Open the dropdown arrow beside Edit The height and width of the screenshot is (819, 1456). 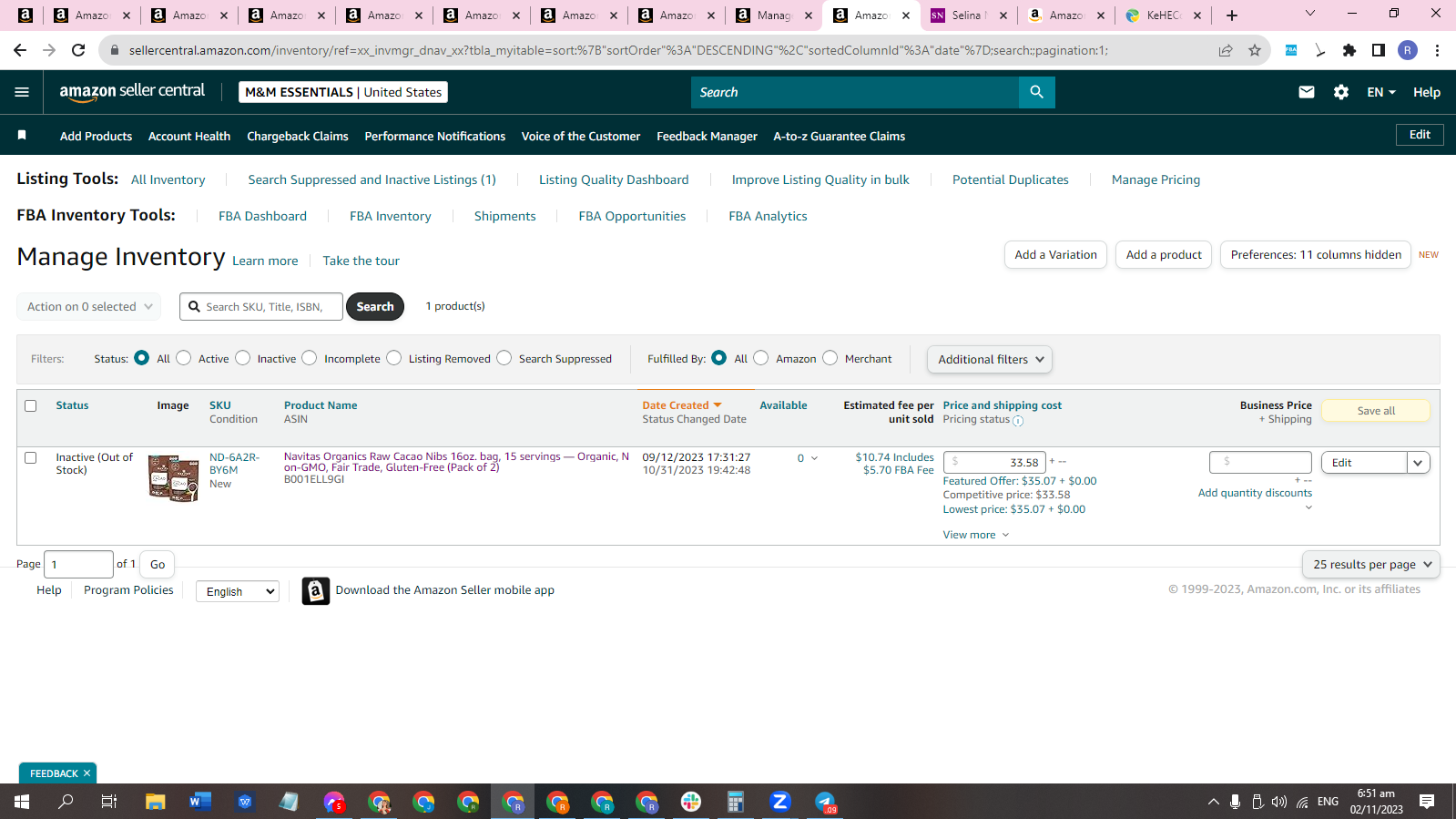[1418, 463]
